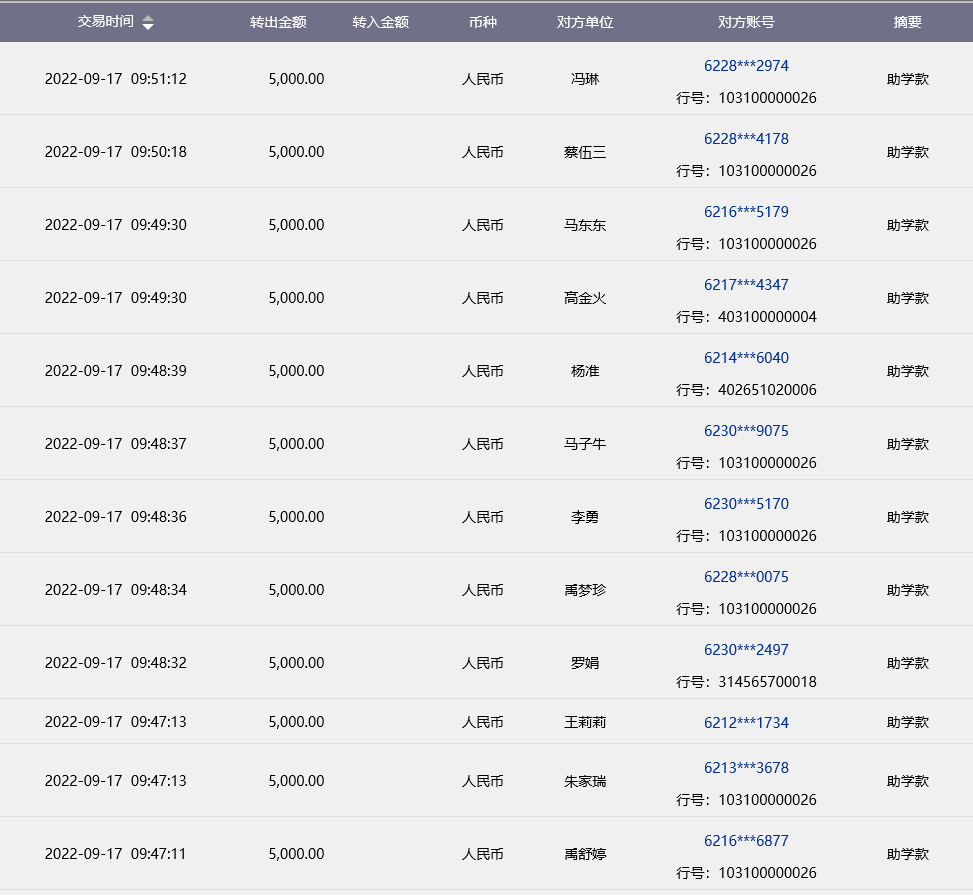Click the 摘要 column header
Image resolution: width=973 pixels, height=895 pixels.
tap(907, 22)
